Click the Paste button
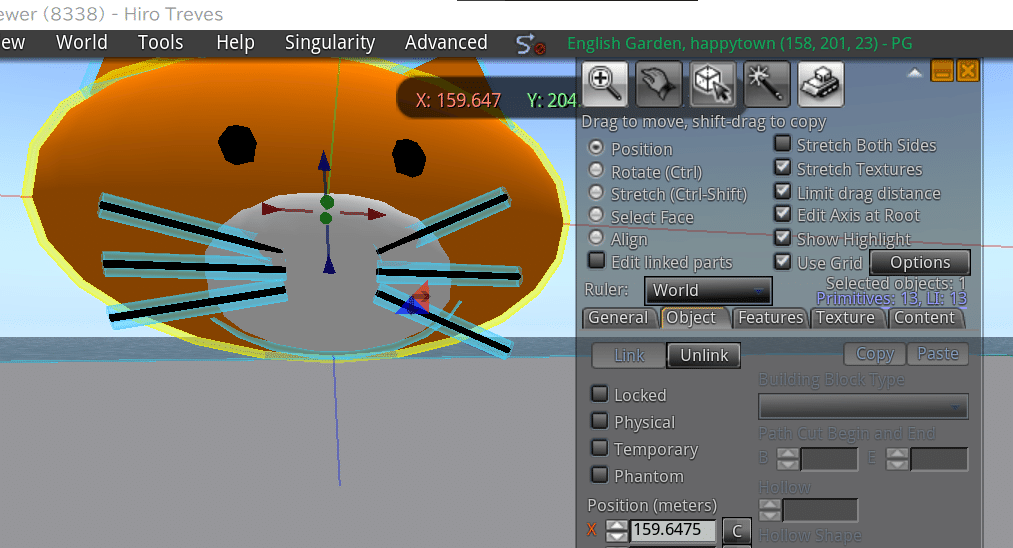The height and width of the screenshot is (548, 1013). 938,354
